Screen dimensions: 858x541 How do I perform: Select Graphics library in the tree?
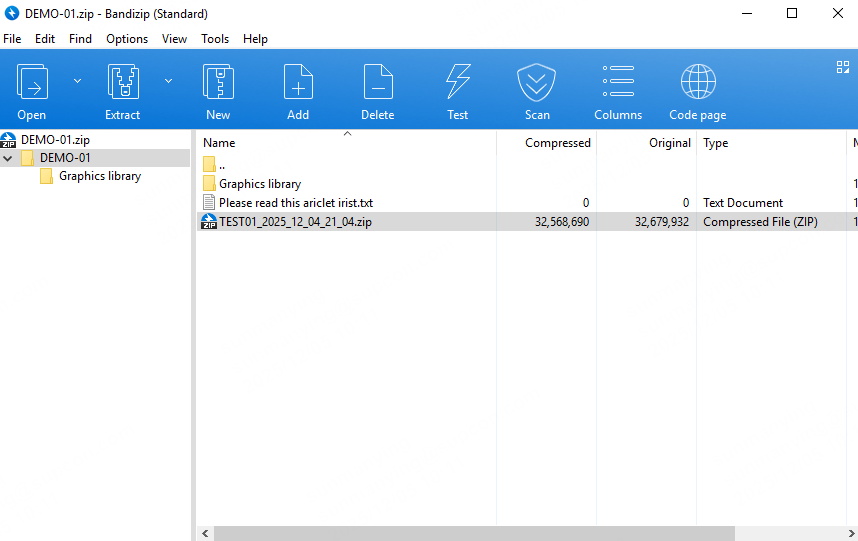coord(99,176)
